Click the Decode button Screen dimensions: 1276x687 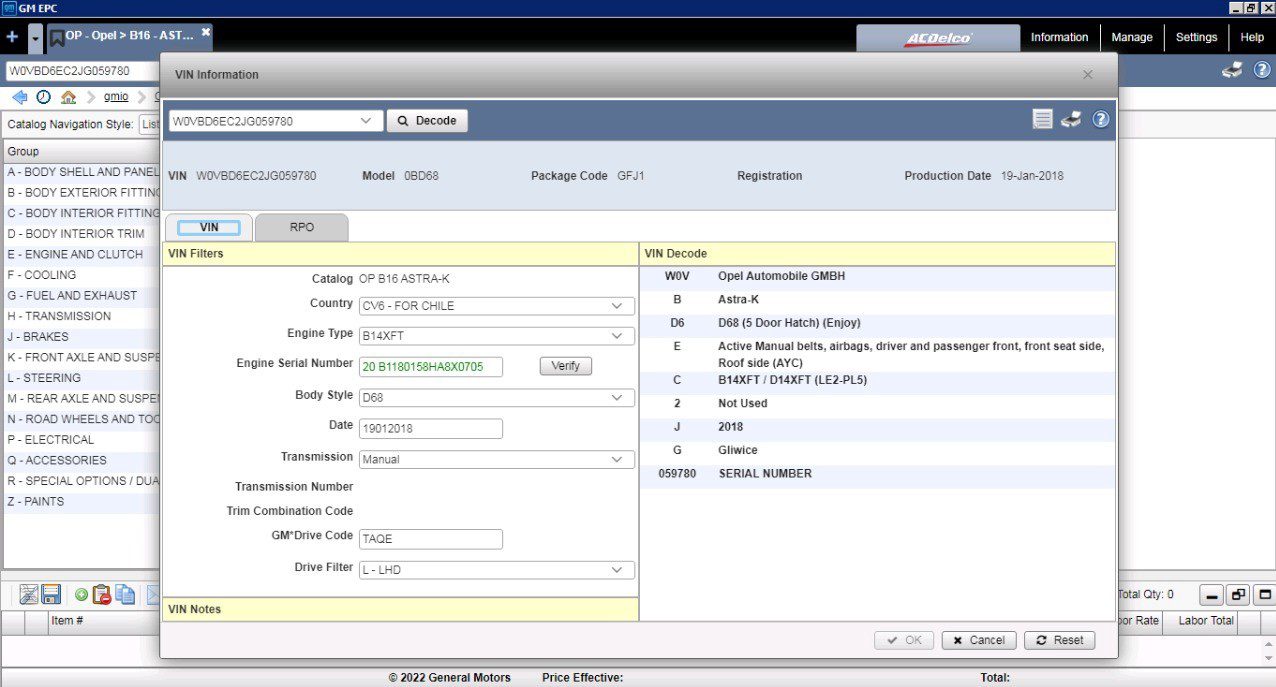click(427, 119)
